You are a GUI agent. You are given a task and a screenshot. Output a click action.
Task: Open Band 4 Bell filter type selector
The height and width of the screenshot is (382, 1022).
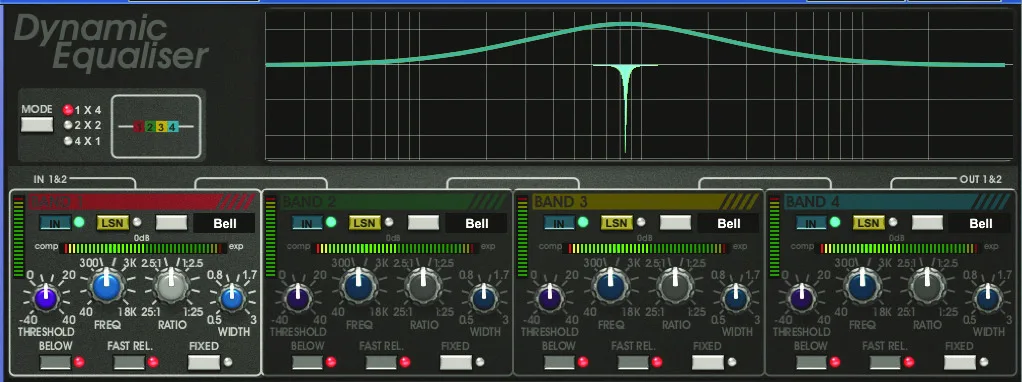(980, 224)
